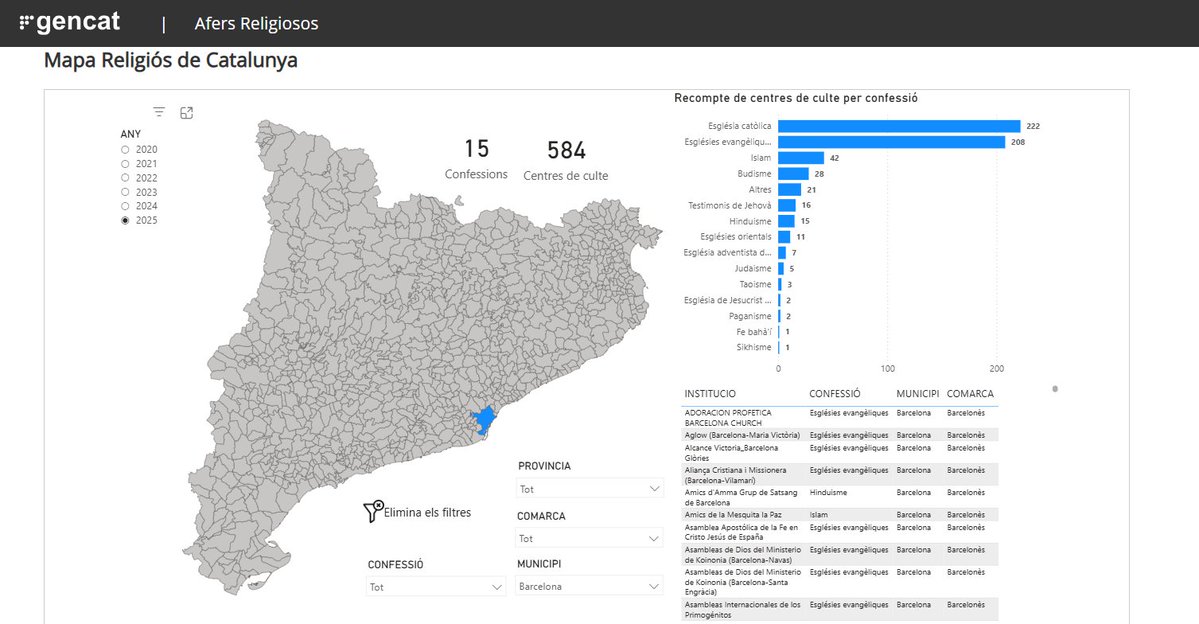Click the table scrollbar handle

point(1055,389)
